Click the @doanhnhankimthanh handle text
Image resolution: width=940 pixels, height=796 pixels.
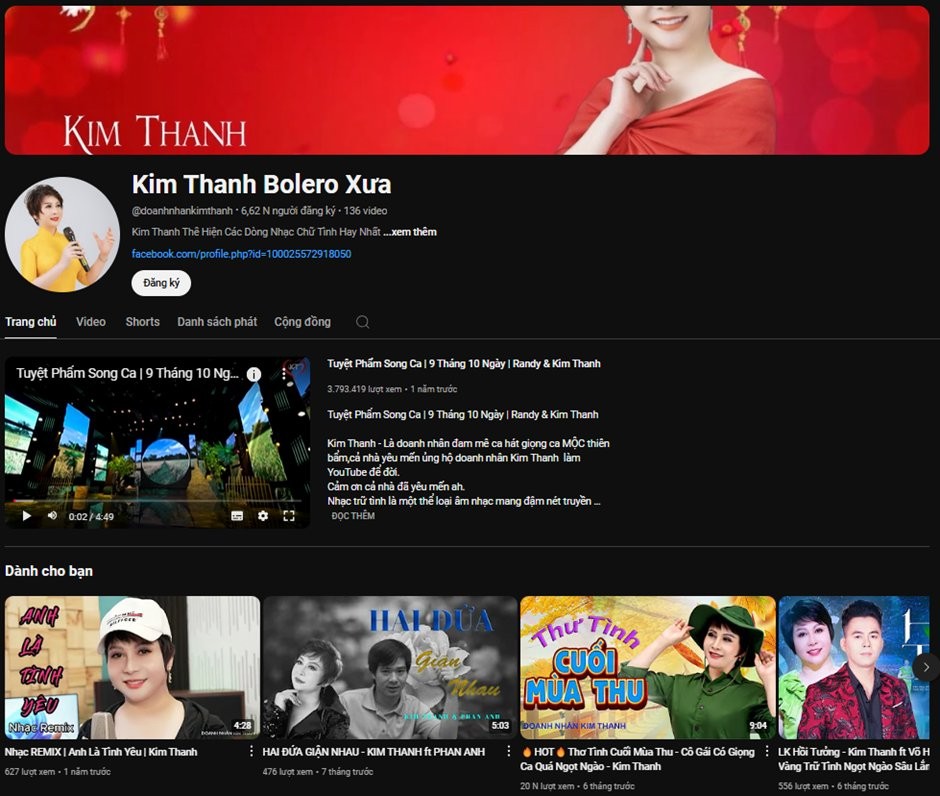click(182, 211)
